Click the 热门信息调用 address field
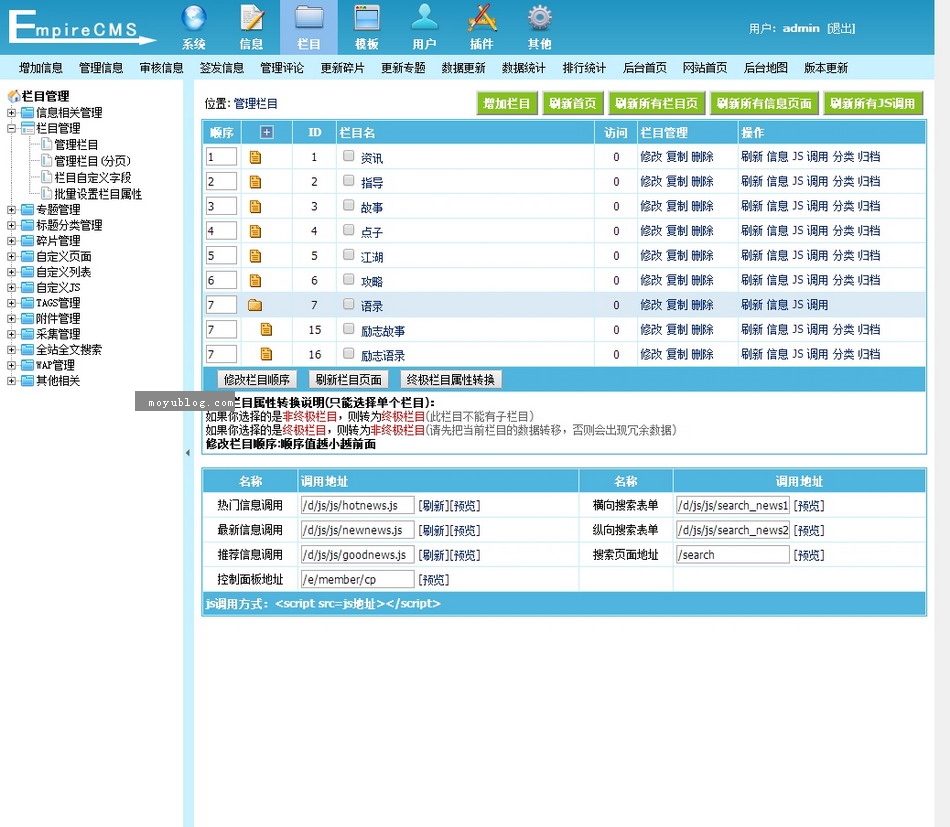This screenshot has width=950, height=827. point(357,505)
